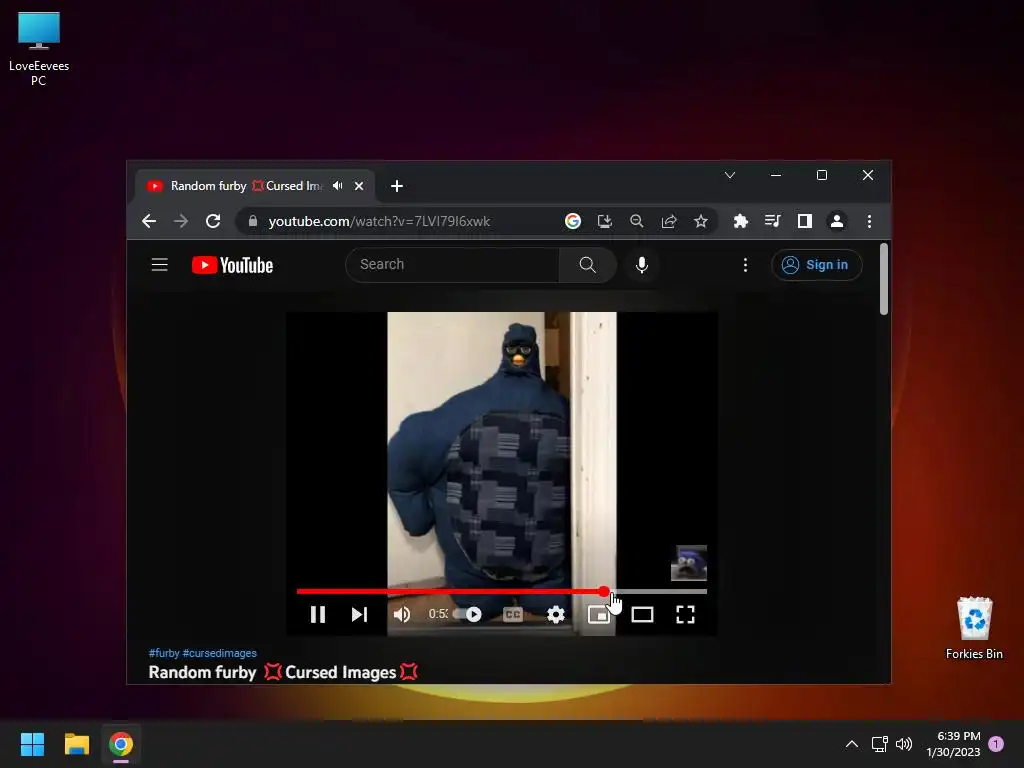Screen dimensions: 1024x768
Task: Search with your voice microphone
Action: [642, 264]
